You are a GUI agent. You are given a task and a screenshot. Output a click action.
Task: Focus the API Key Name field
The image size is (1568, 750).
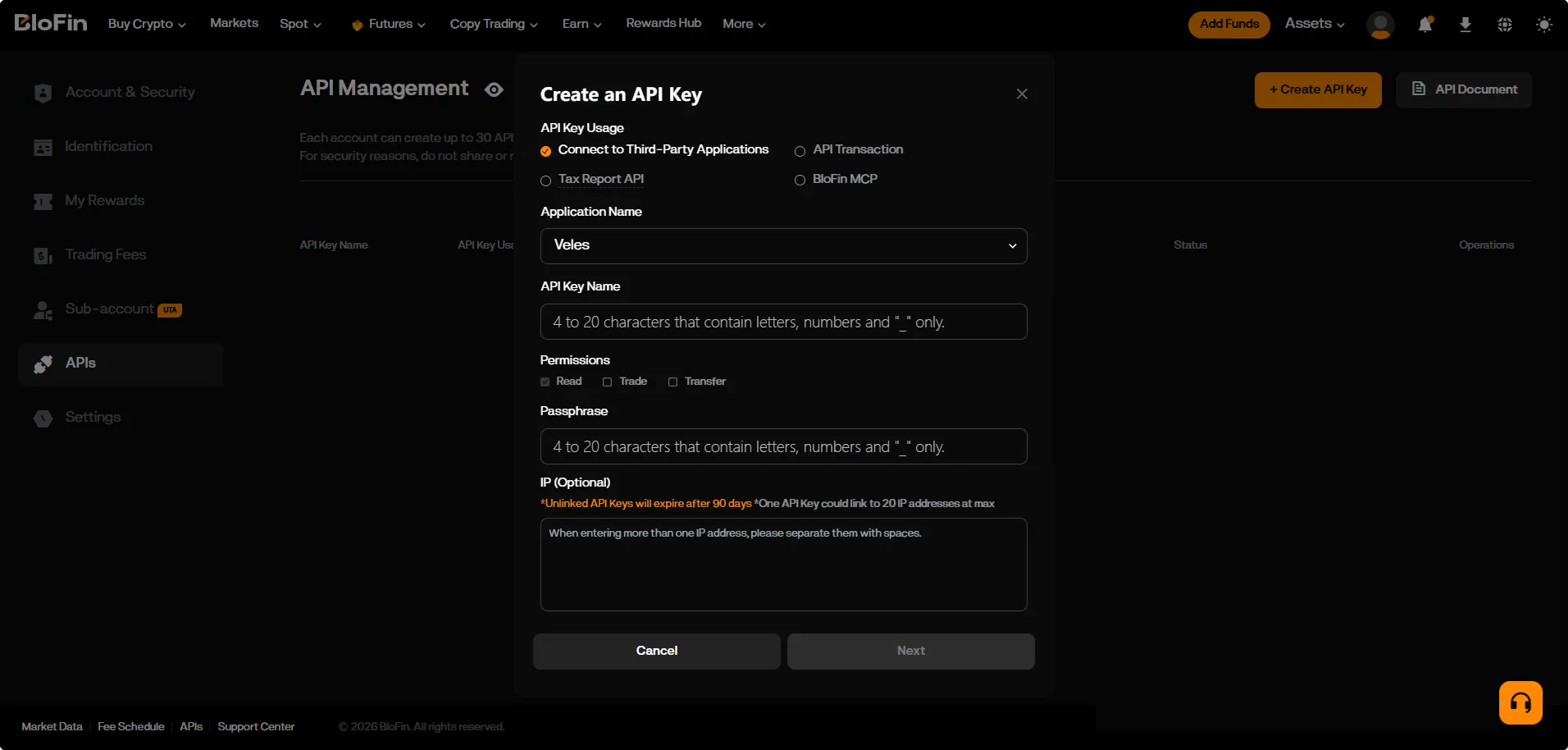pos(784,322)
